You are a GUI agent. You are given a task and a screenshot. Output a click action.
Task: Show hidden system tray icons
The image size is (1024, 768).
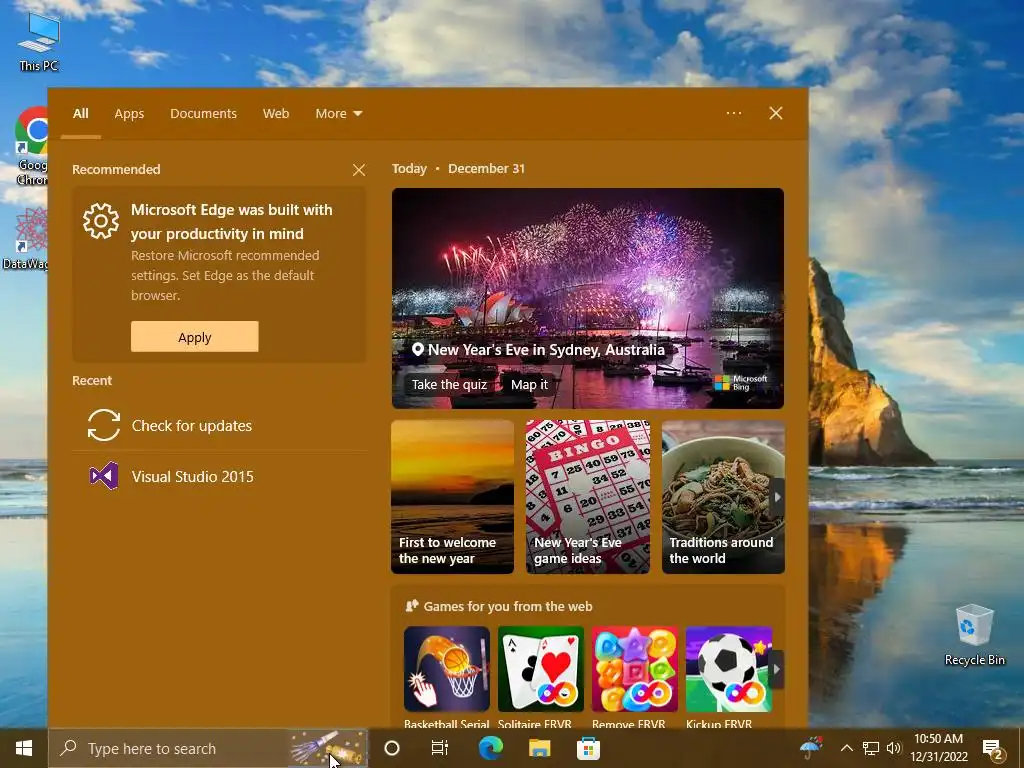click(x=846, y=748)
